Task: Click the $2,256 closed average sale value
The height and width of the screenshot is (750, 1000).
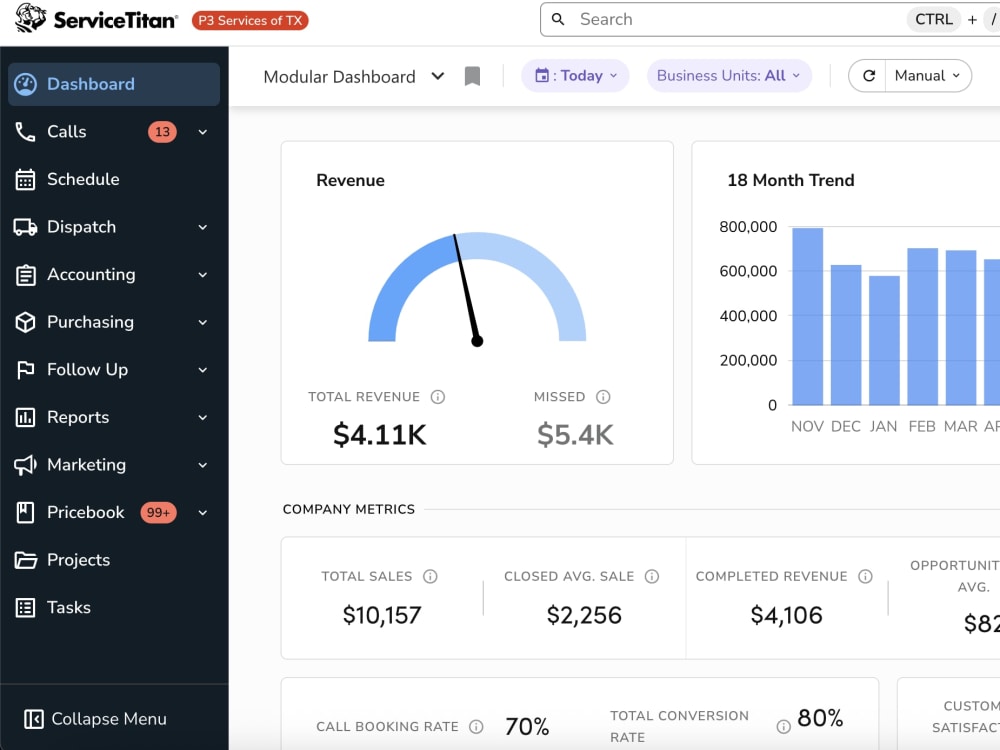Action: 584,615
